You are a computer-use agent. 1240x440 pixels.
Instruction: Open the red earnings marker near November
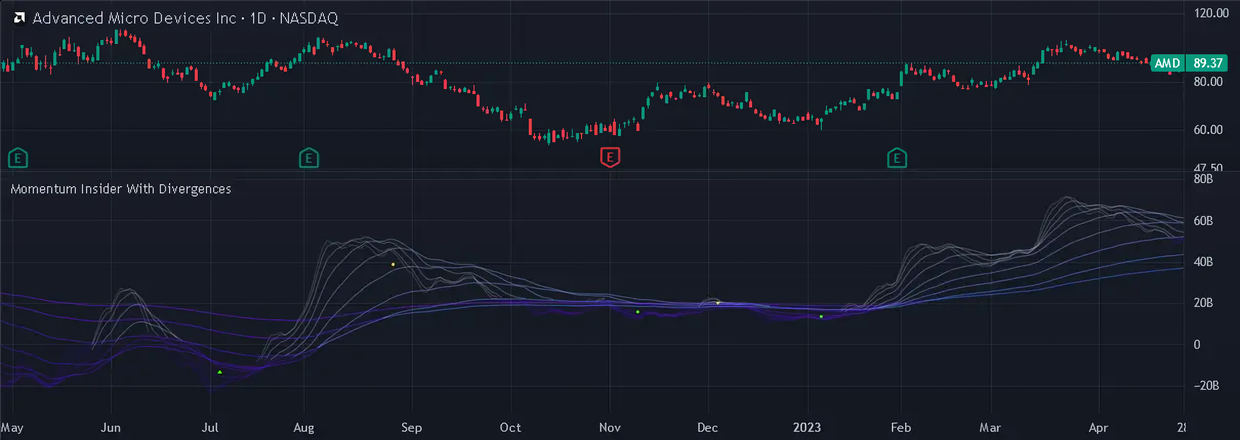point(610,157)
